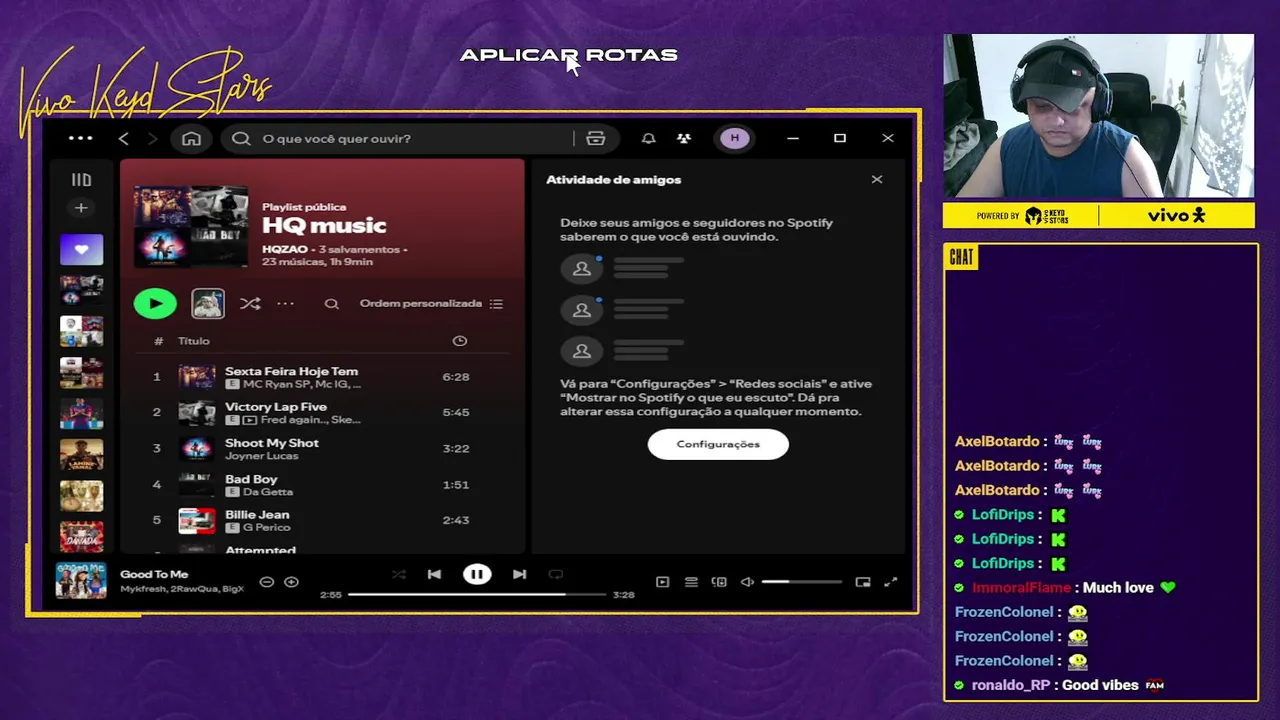Close the Atividade de amigos panel
The width and height of the screenshot is (1280, 720).
[x=877, y=180]
